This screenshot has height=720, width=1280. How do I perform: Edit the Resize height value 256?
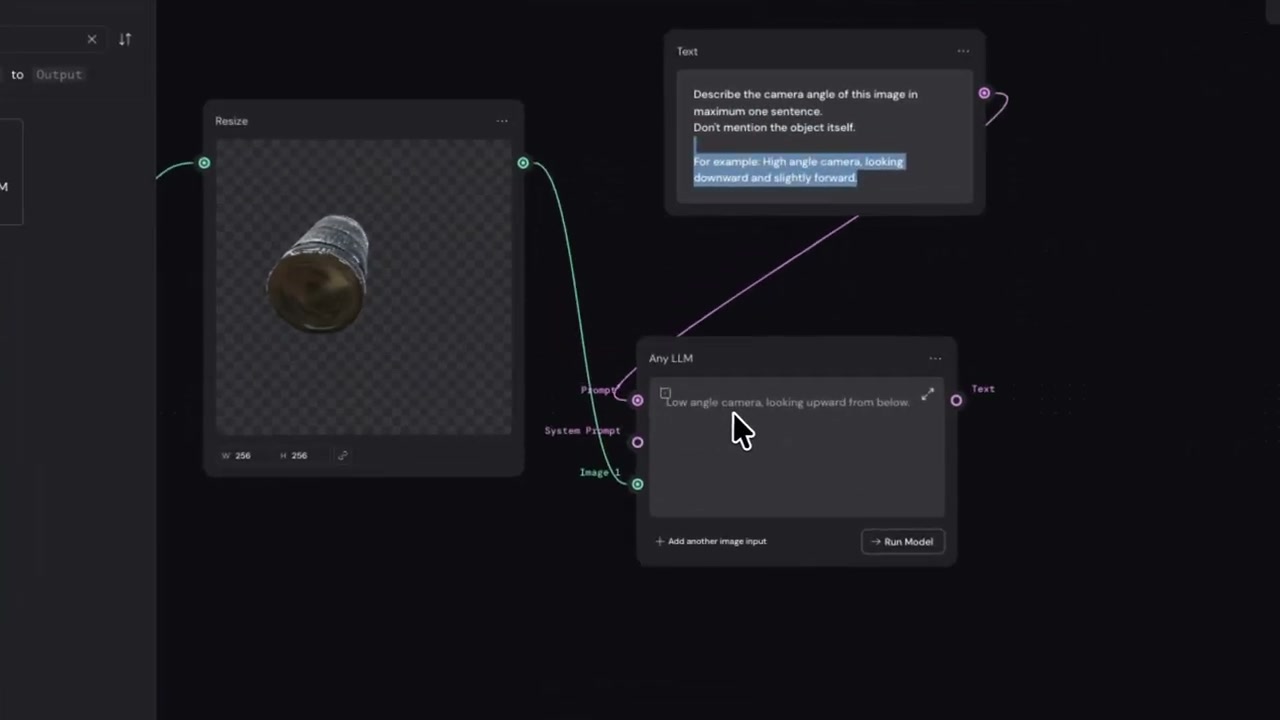tap(299, 455)
